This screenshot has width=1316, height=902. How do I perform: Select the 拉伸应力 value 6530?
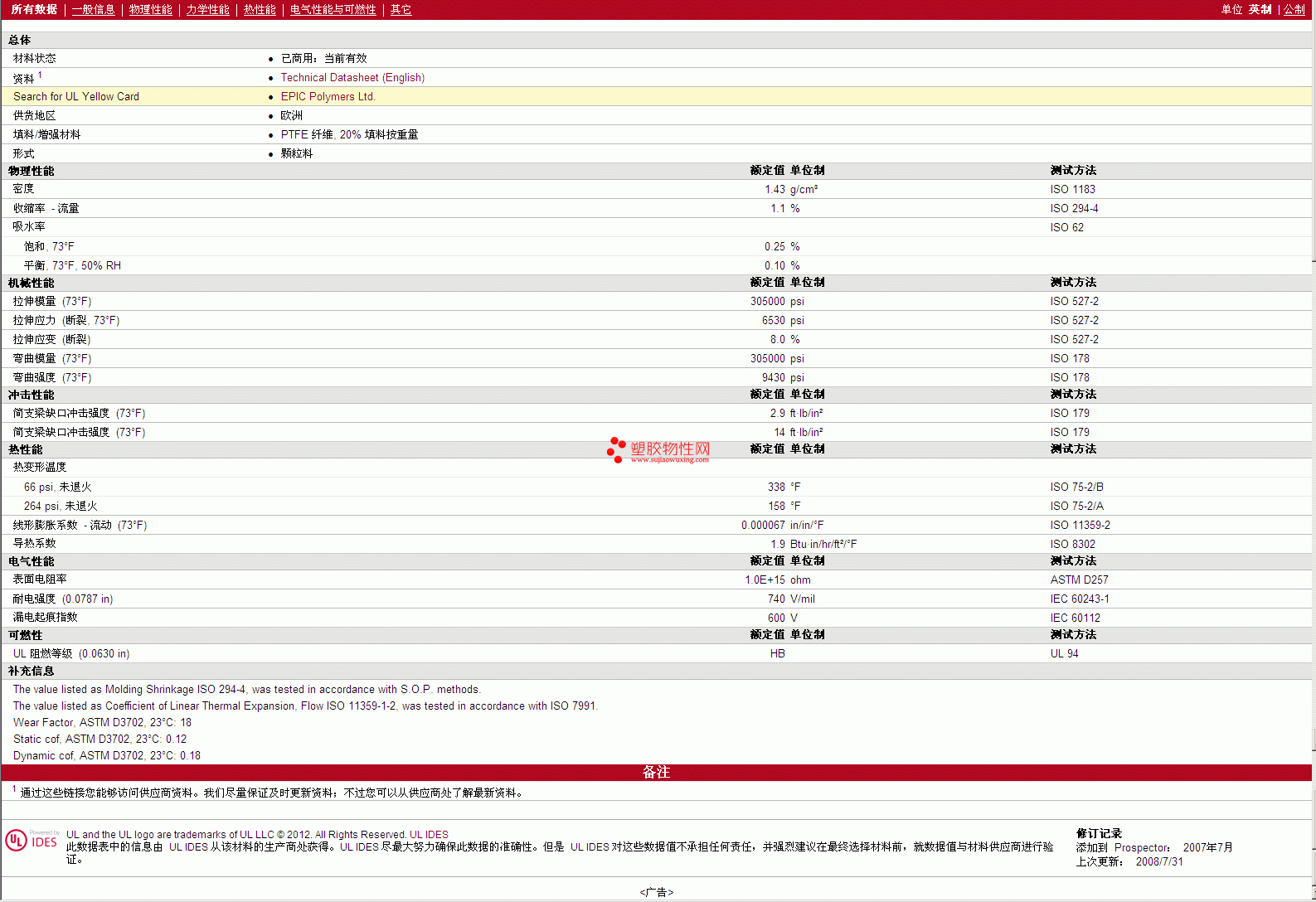(774, 321)
